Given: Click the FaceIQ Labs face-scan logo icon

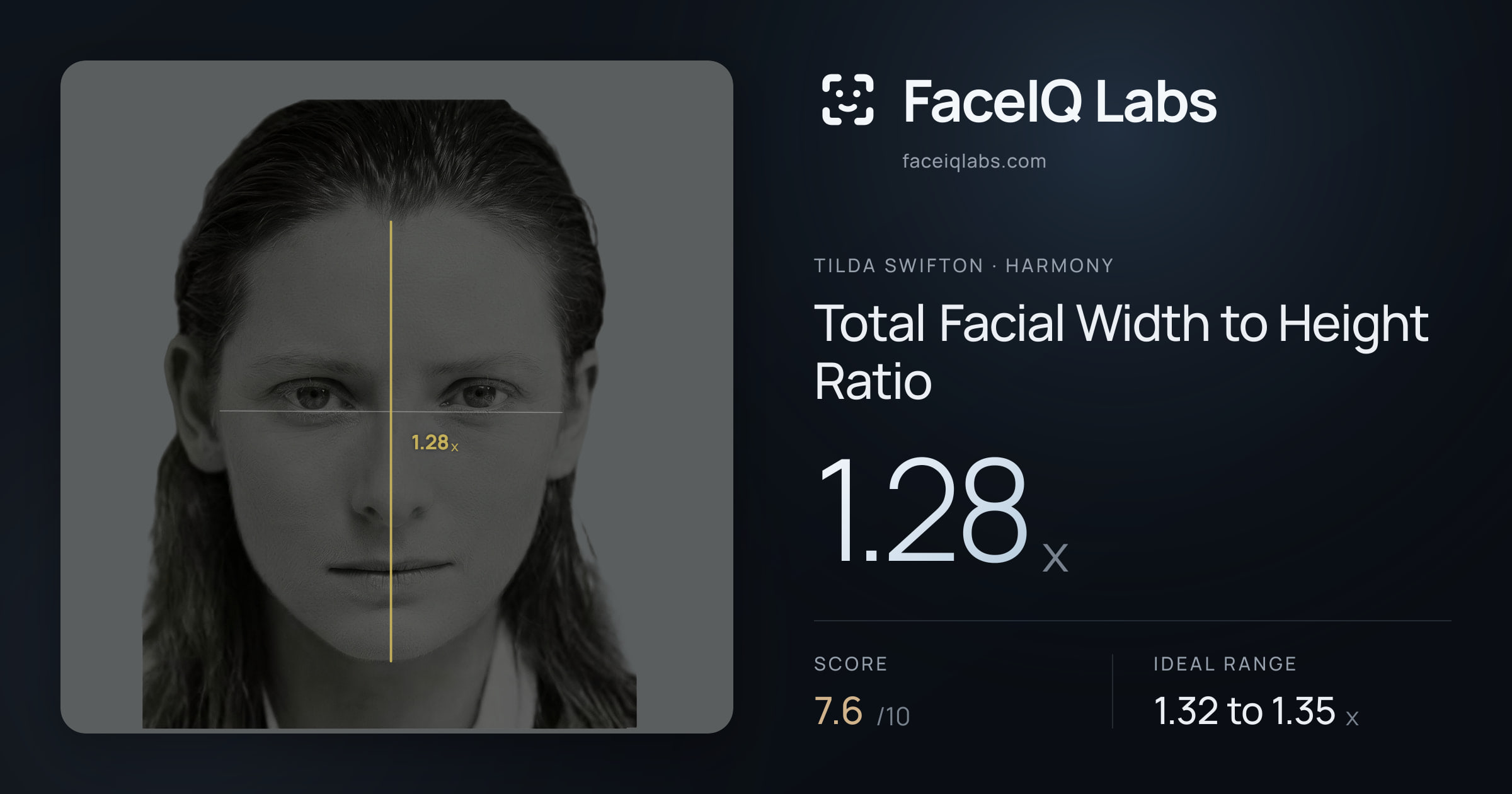Looking at the screenshot, I should click(847, 100).
